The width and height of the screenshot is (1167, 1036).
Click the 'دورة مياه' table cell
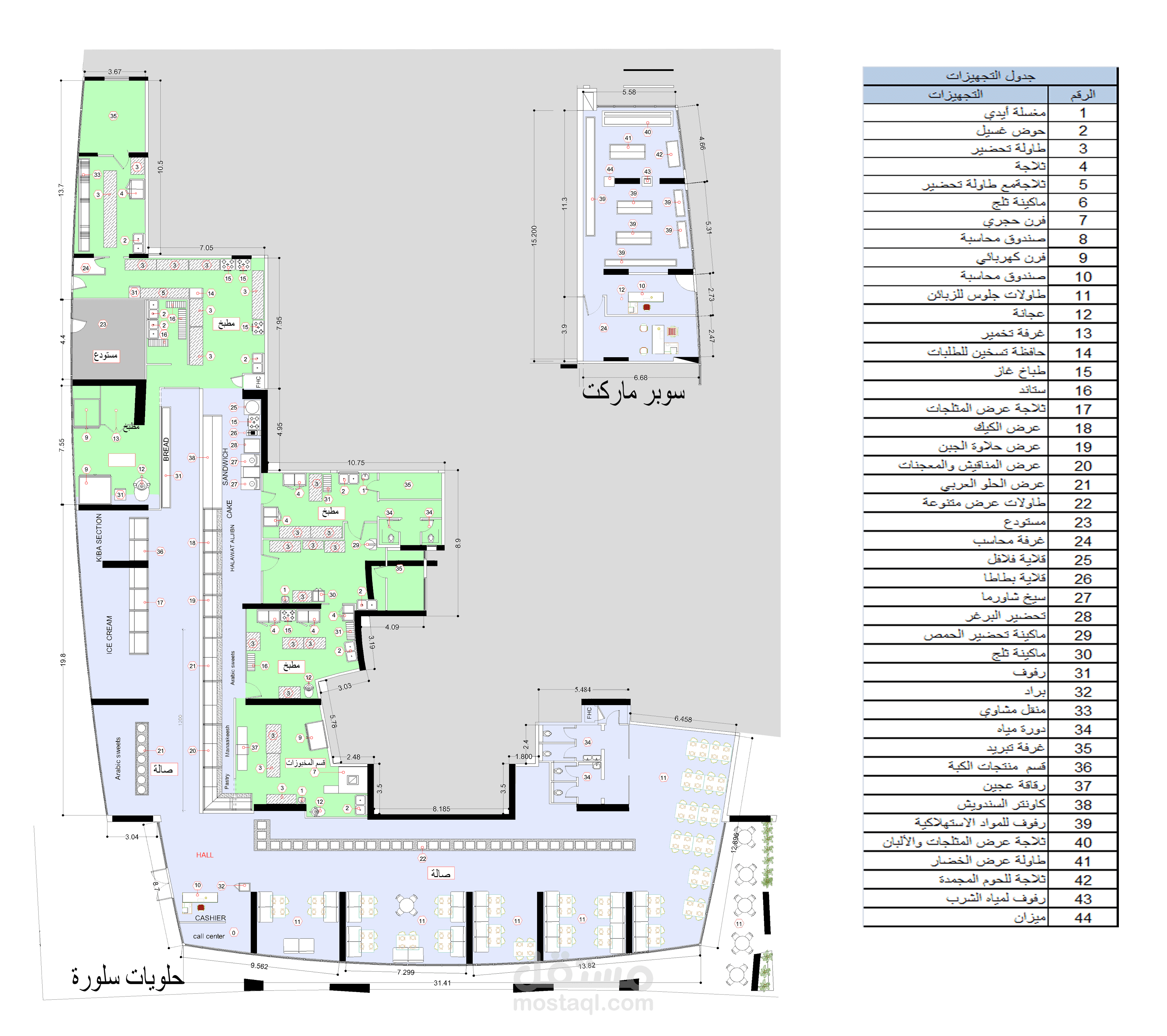(1022, 729)
